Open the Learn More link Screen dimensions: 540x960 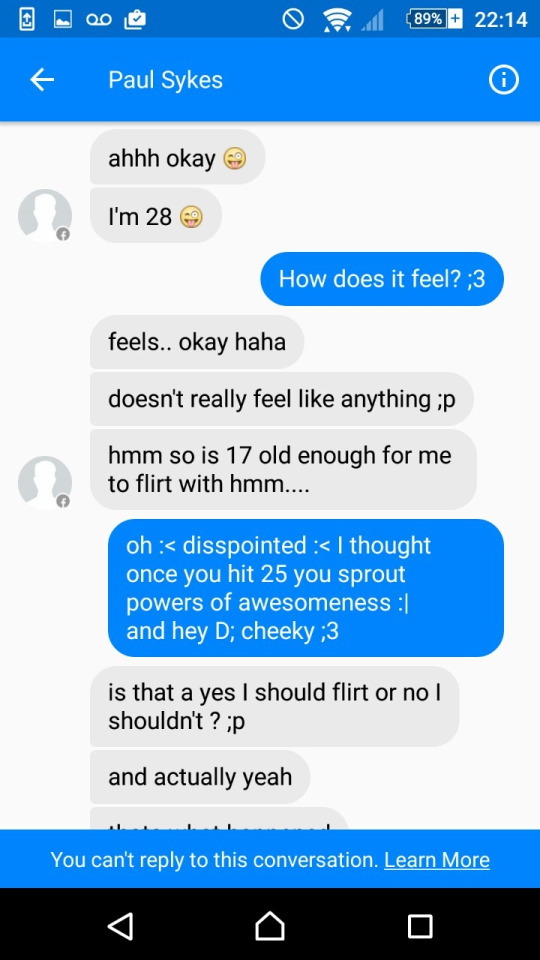[x=437, y=860]
